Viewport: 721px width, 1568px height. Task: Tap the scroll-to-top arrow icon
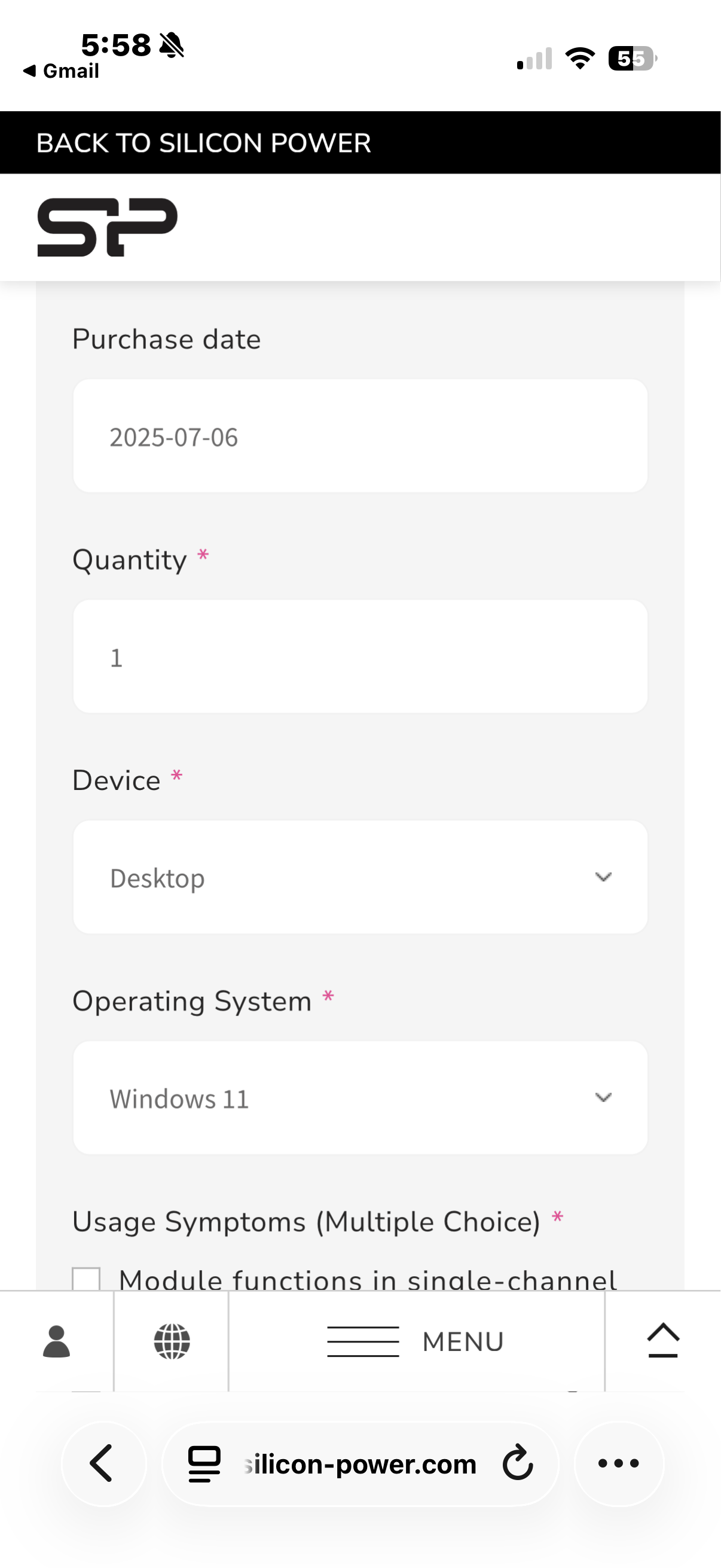[x=662, y=1341]
